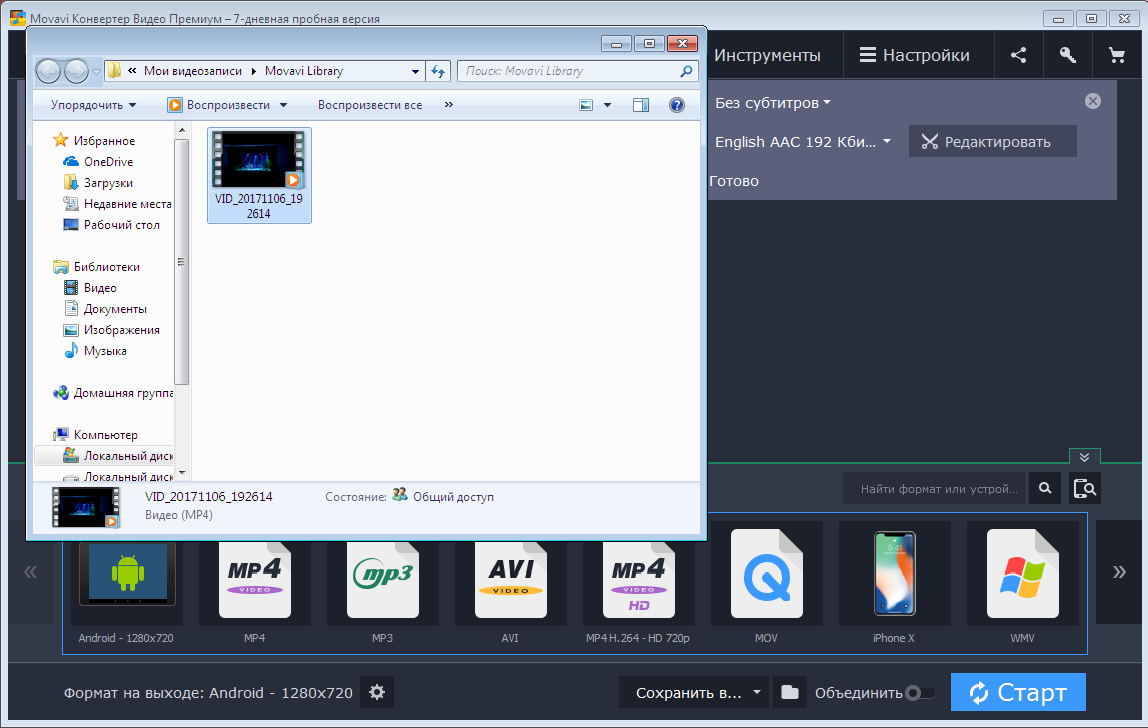This screenshot has width=1148, height=728.
Task: Click the Редактировать button
Action: tap(992, 142)
